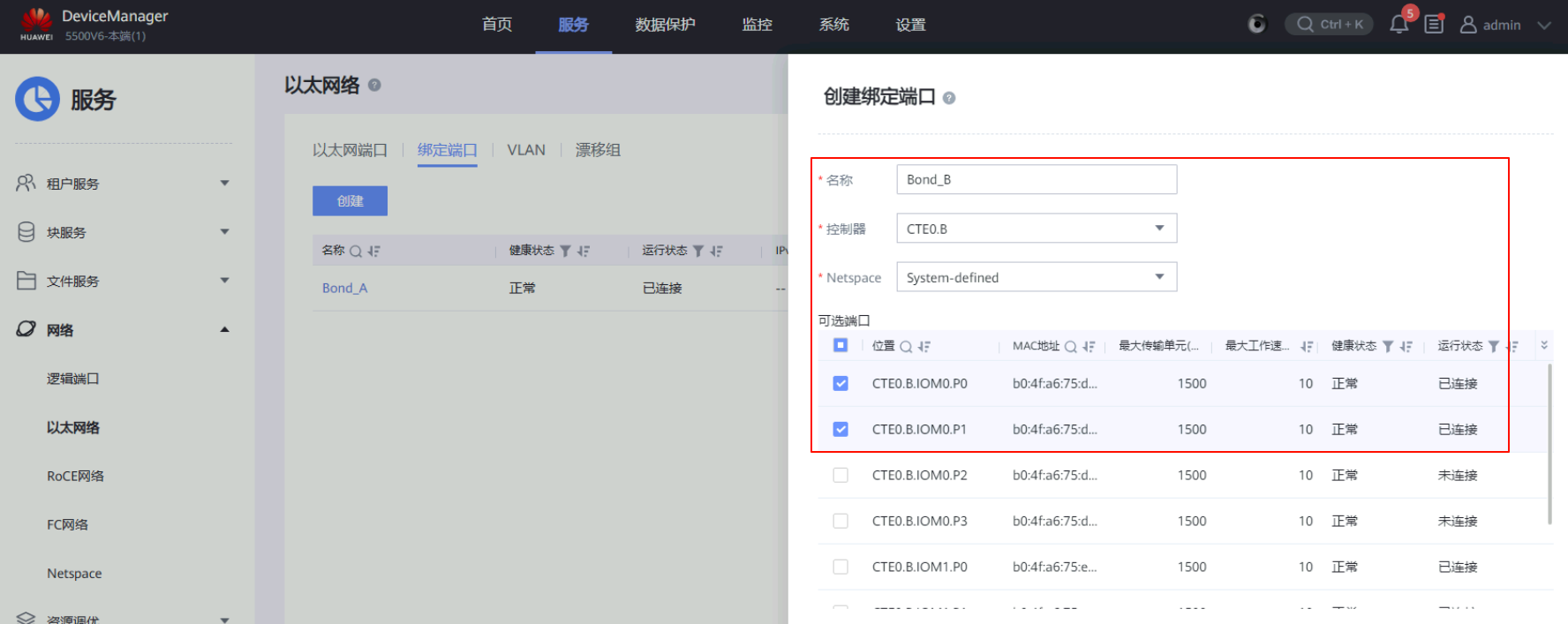Image resolution: width=1568 pixels, height=624 pixels.
Task: Sort by MAC地址 column sort icon
Action: 1089,347
